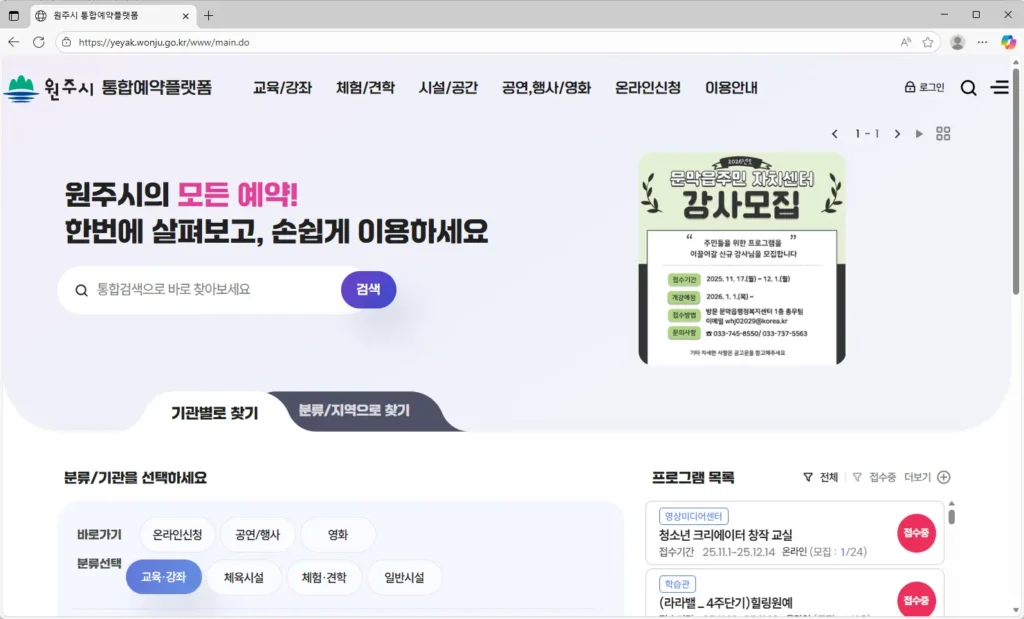Open the browser settings ellipsis menu

click(979, 42)
